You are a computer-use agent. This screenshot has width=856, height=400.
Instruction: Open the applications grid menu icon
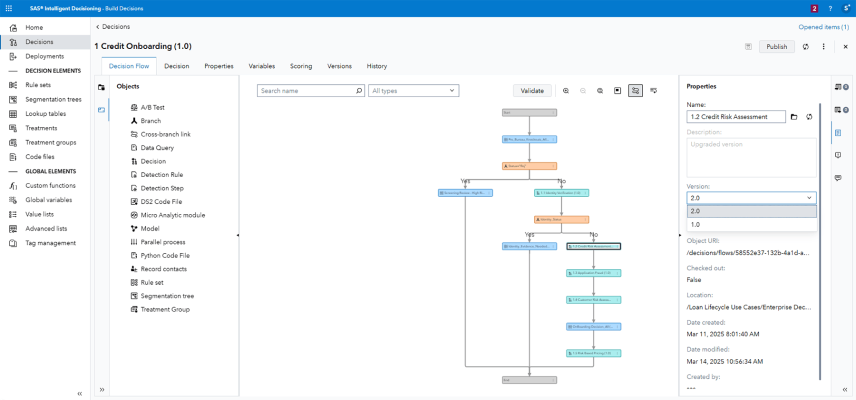pos(9,8)
